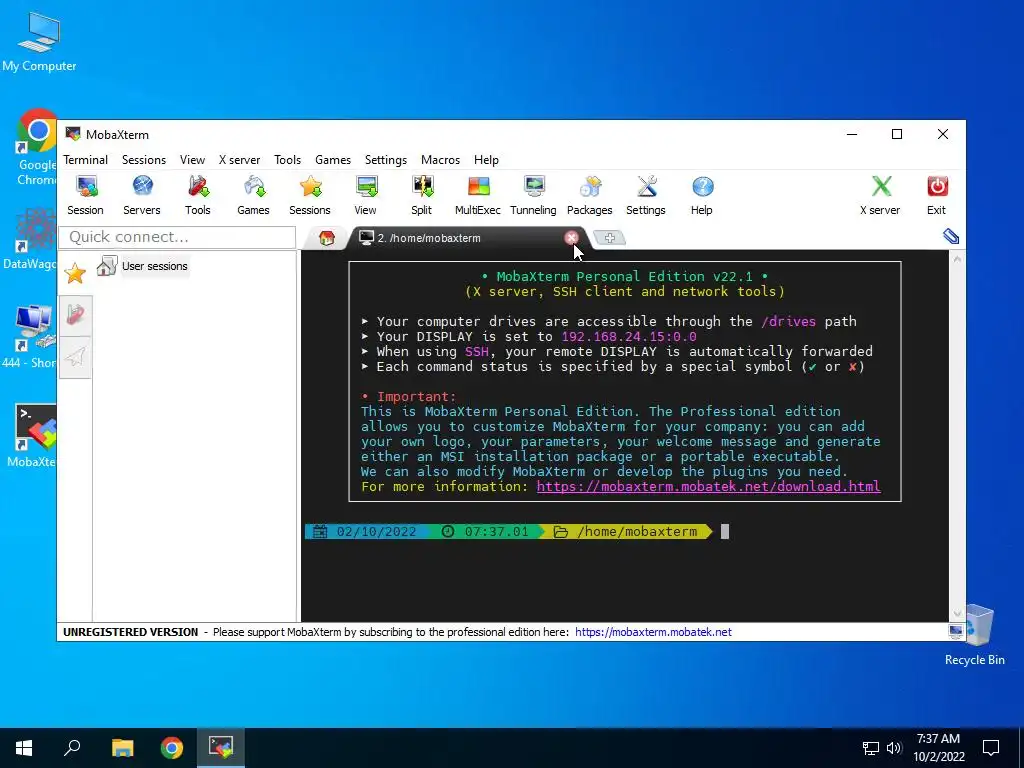The width and height of the screenshot is (1024, 768).
Task: Open the Settings toolbar icon
Action: 646,195
